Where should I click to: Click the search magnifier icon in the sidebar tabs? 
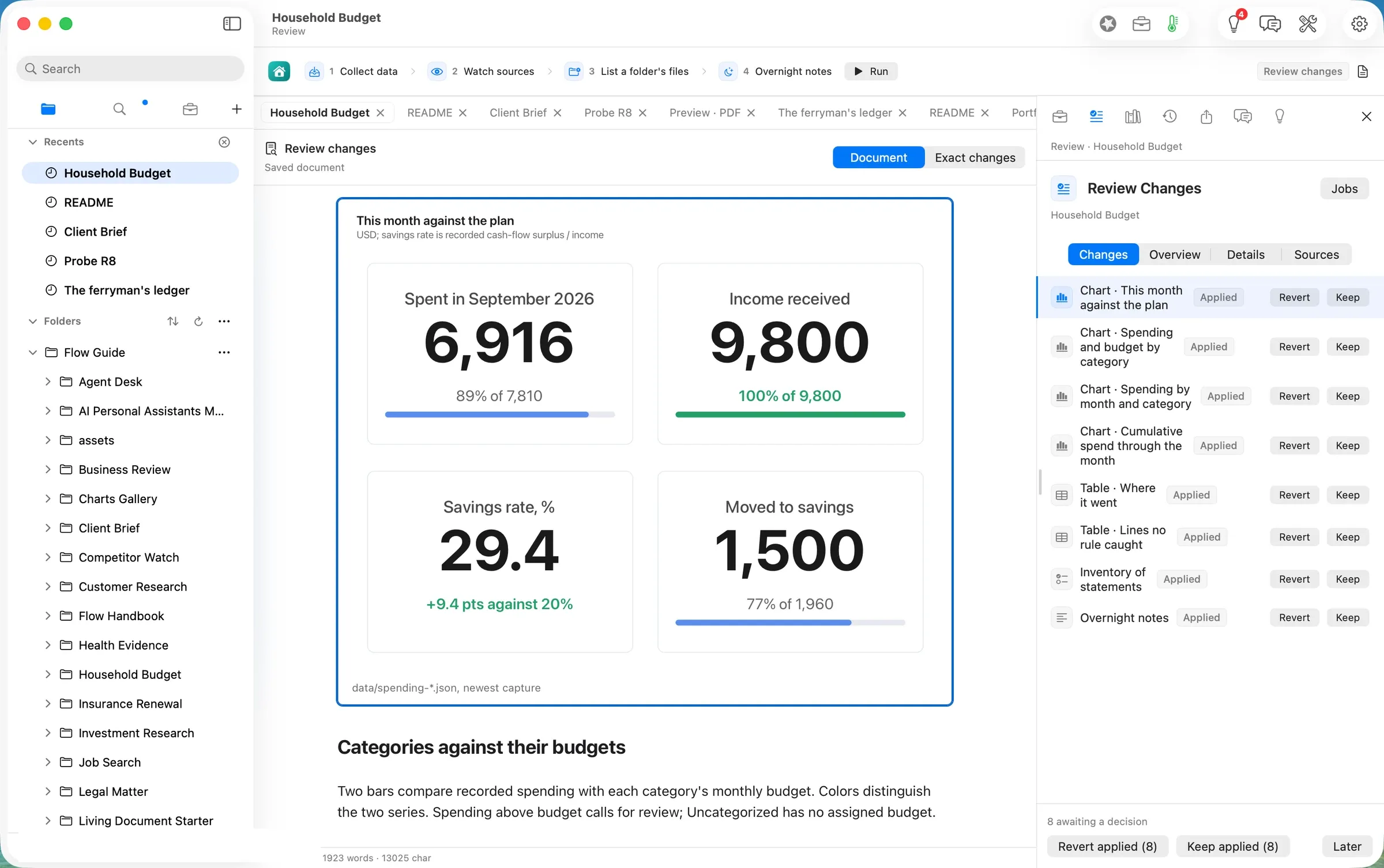(119, 109)
